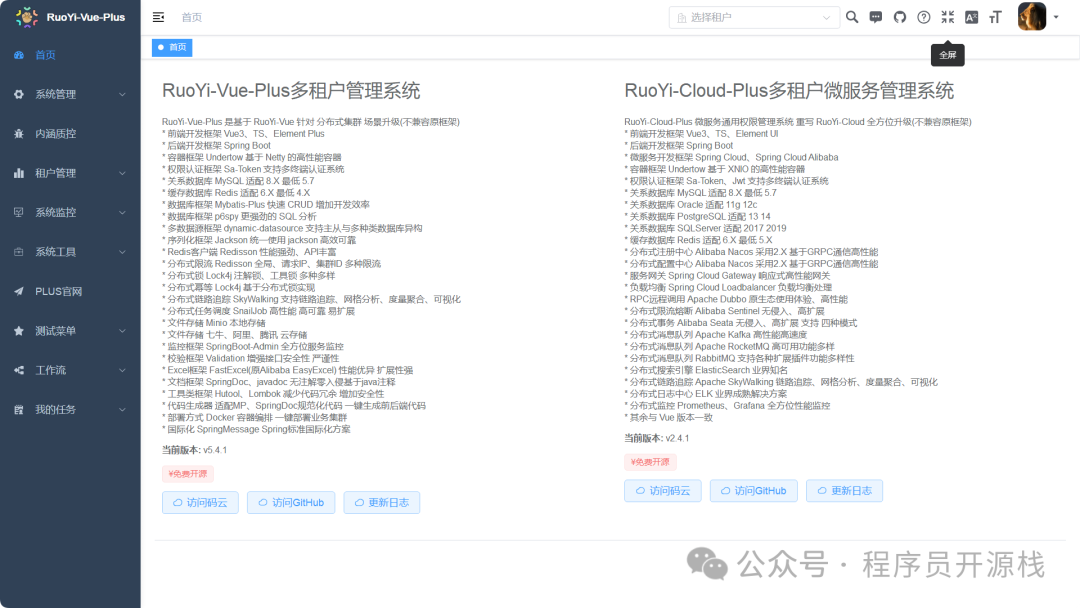1080x608 pixels.
Task: Click the 系统管理 gear icon
Action: tap(19, 94)
